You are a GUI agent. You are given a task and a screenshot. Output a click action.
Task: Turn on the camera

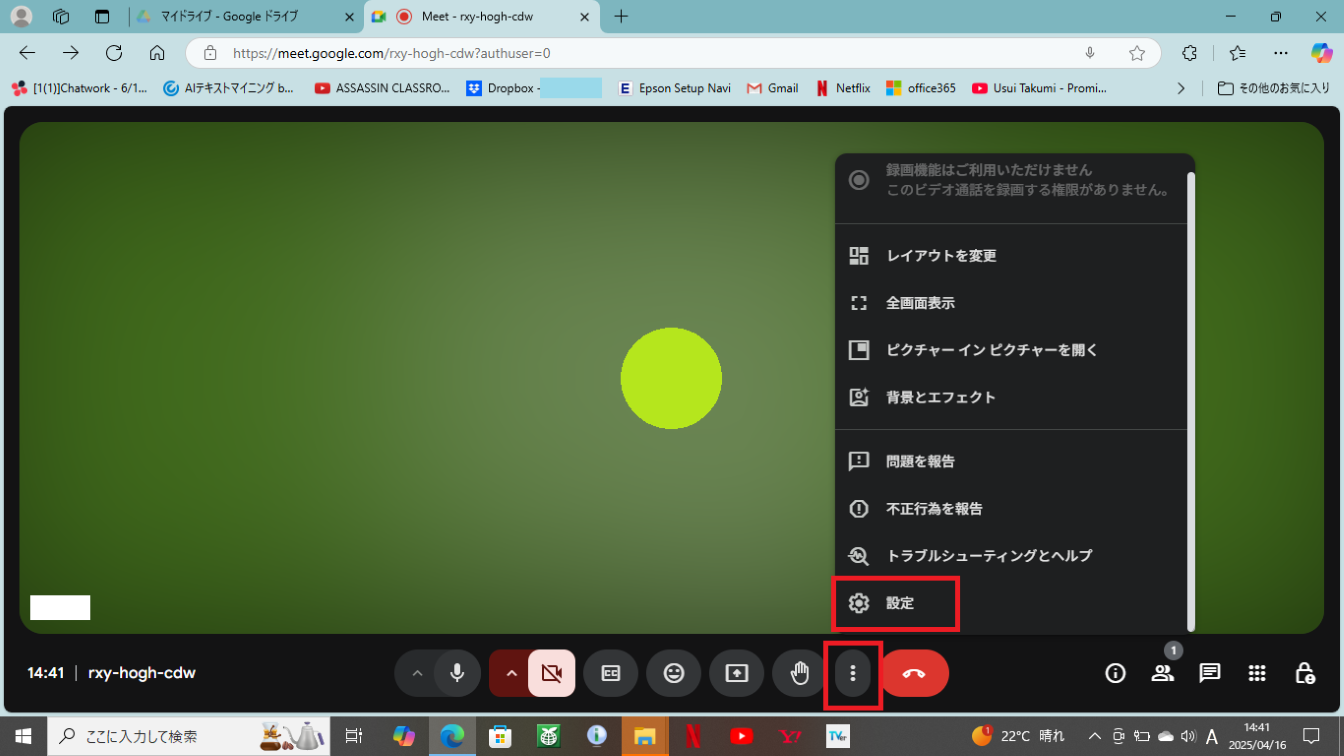click(551, 673)
